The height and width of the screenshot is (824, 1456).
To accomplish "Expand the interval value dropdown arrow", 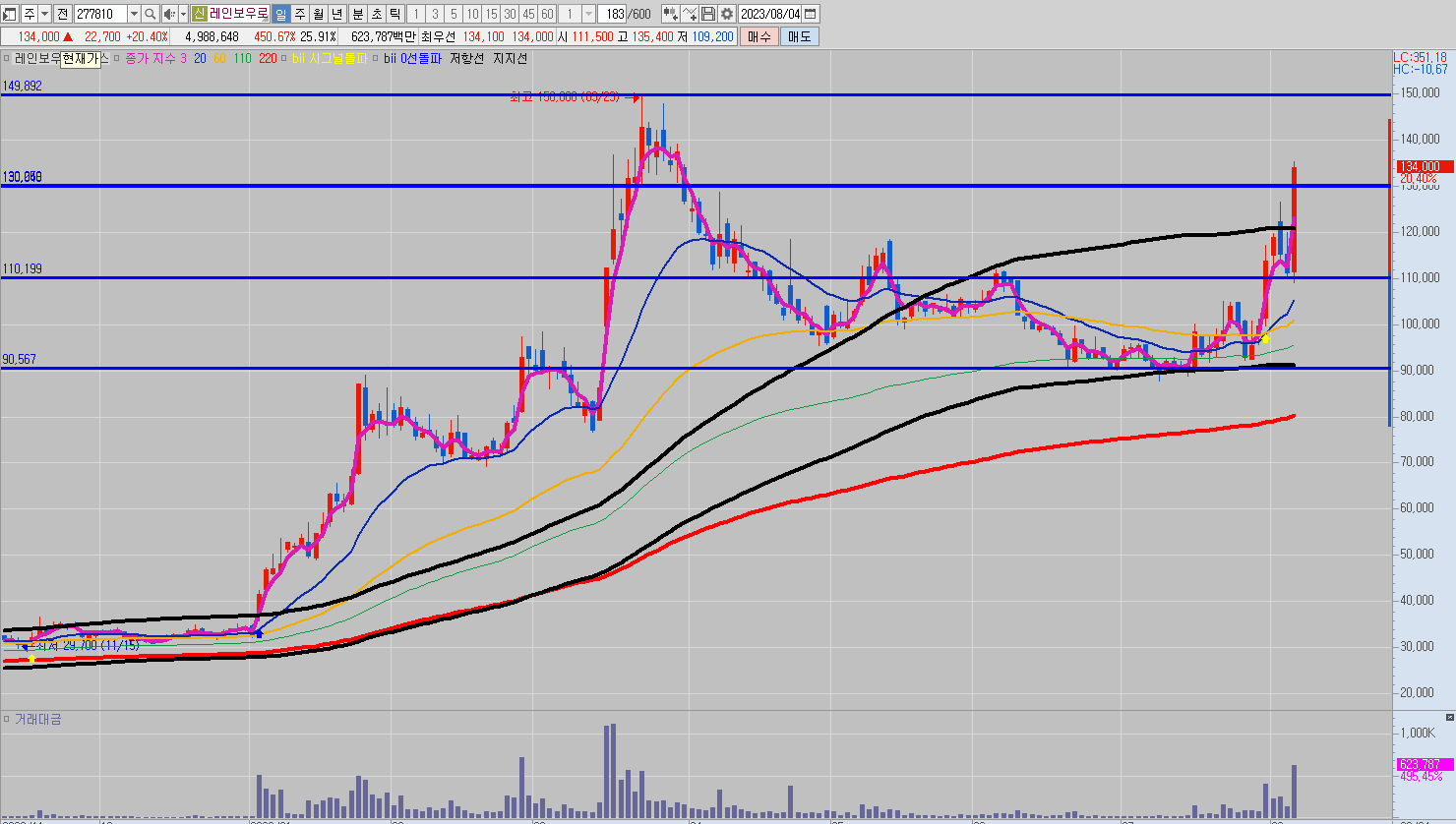I will (x=589, y=14).
